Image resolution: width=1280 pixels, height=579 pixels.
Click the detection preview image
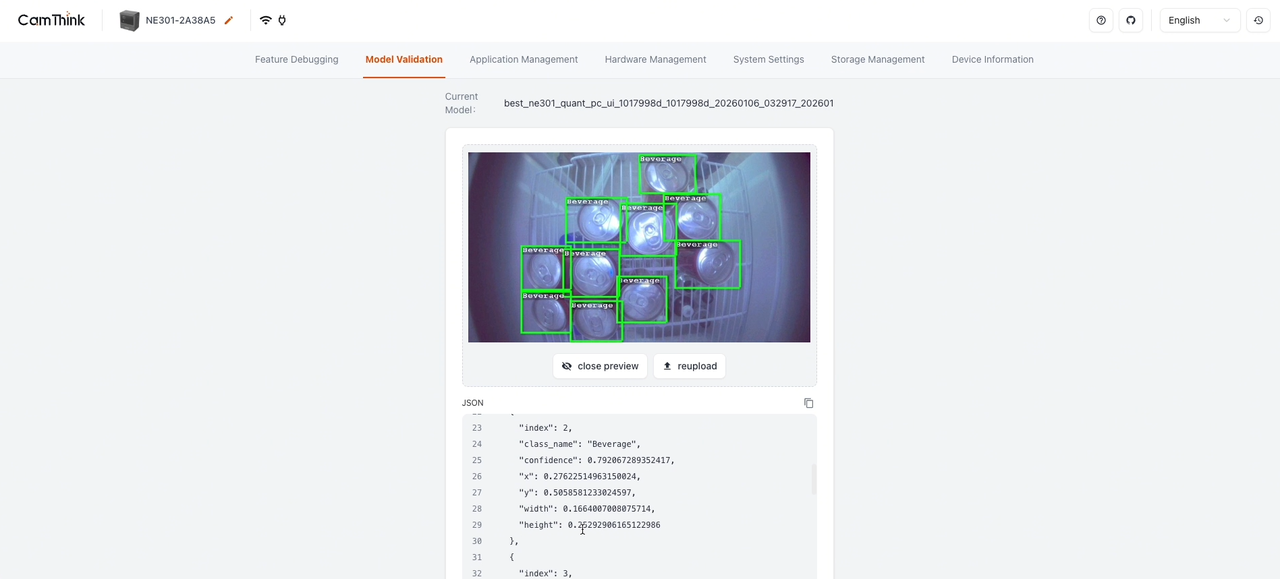tap(639, 247)
